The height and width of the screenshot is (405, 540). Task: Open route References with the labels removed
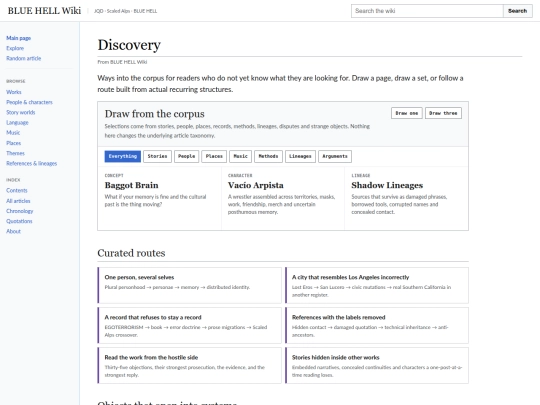coord(377,325)
